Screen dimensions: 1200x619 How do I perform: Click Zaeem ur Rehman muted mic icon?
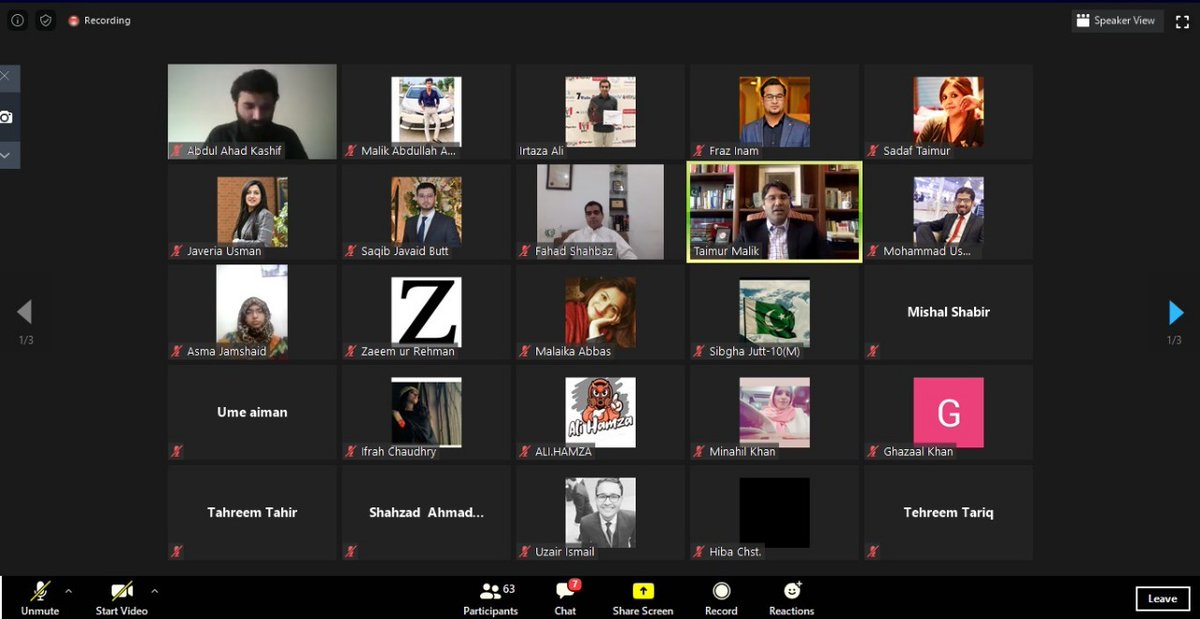pos(351,351)
